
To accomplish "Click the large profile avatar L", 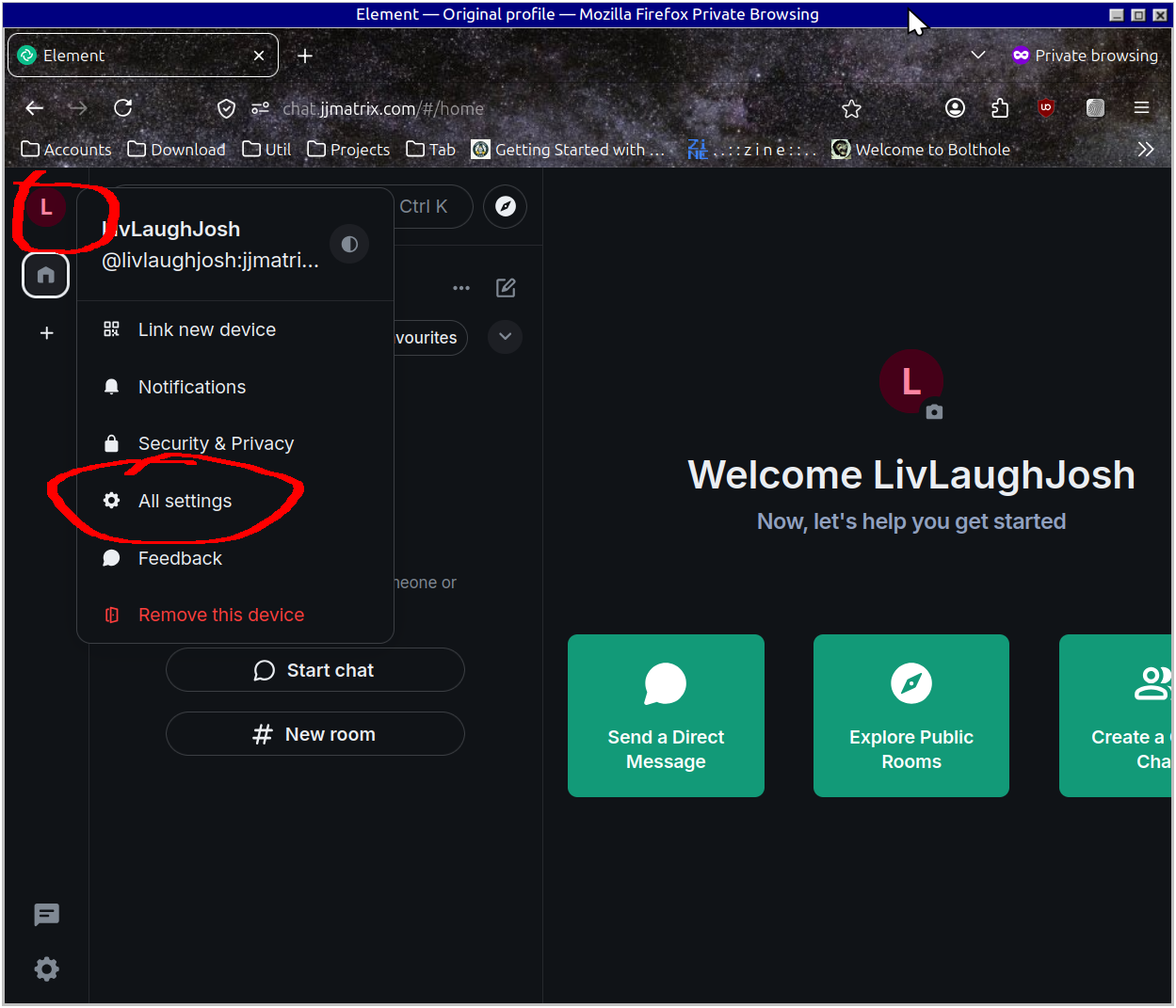I will click(x=910, y=381).
